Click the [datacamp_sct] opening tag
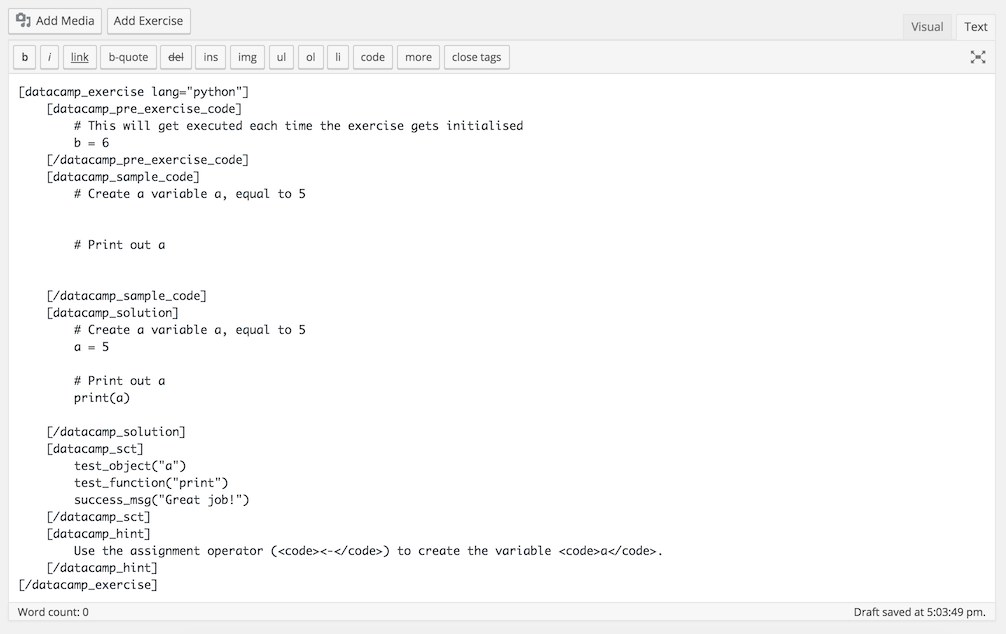 coord(95,449)
